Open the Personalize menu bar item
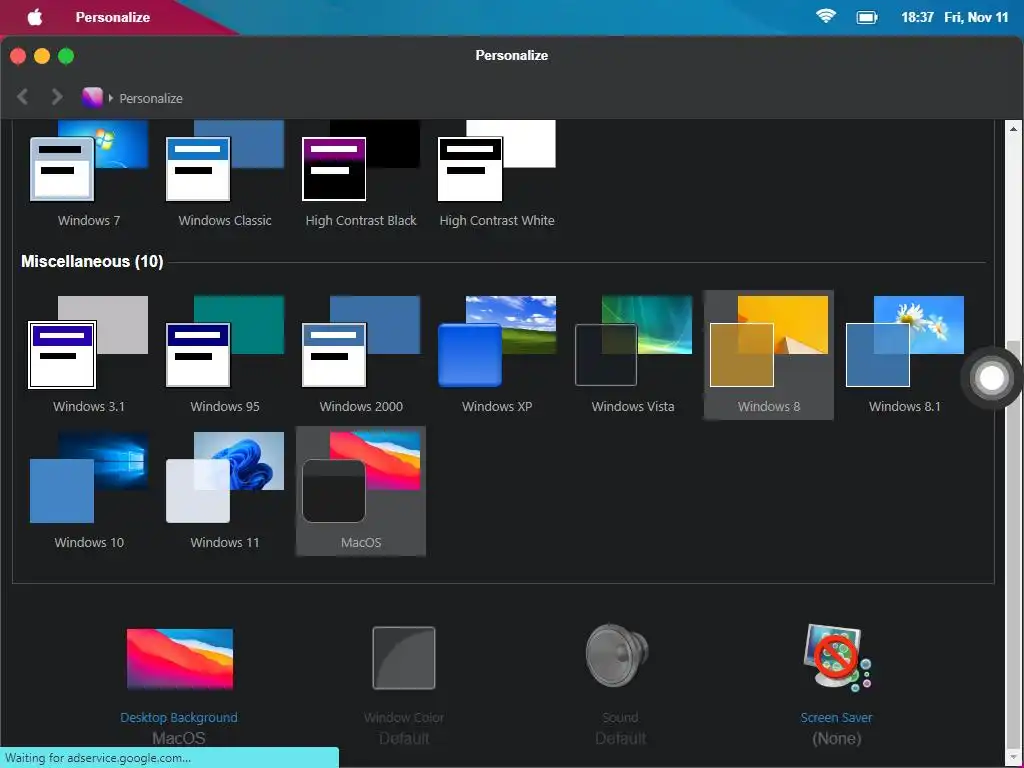 click(x=113, y=17)
